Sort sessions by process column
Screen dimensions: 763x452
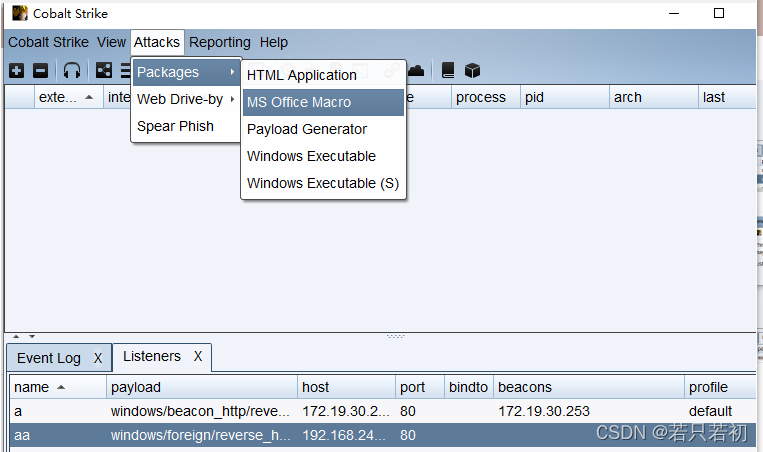pyautogui.click(x=485, y=97)
